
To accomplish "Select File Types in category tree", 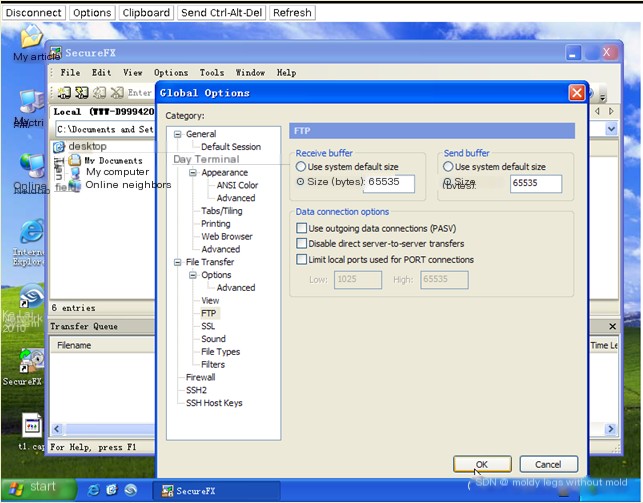I will (x=221, y=352).
